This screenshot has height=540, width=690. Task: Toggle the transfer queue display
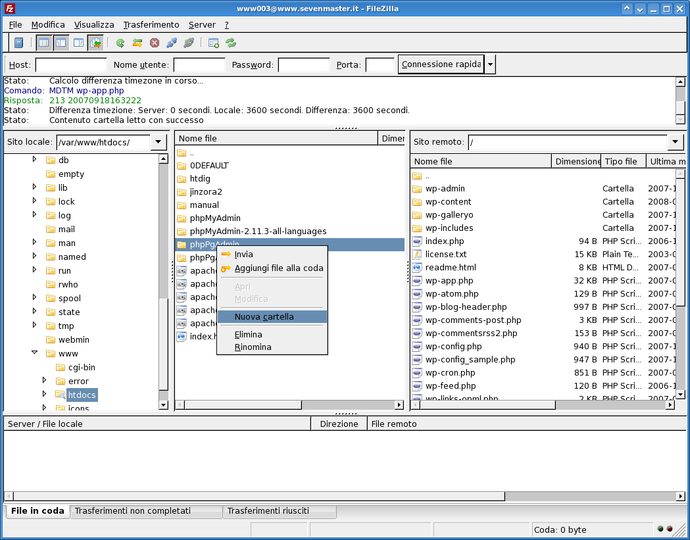coord(95,43)
